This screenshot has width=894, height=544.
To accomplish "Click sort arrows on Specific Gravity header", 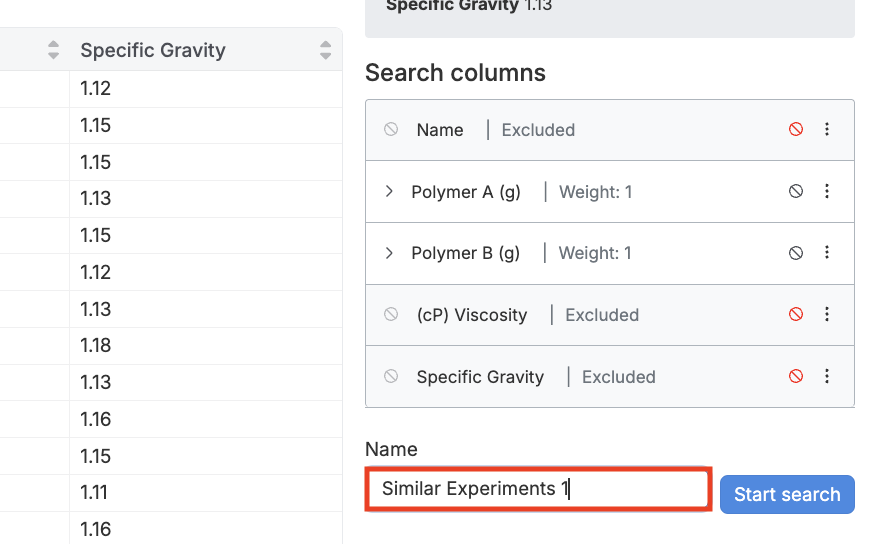I will pos(325,50).
